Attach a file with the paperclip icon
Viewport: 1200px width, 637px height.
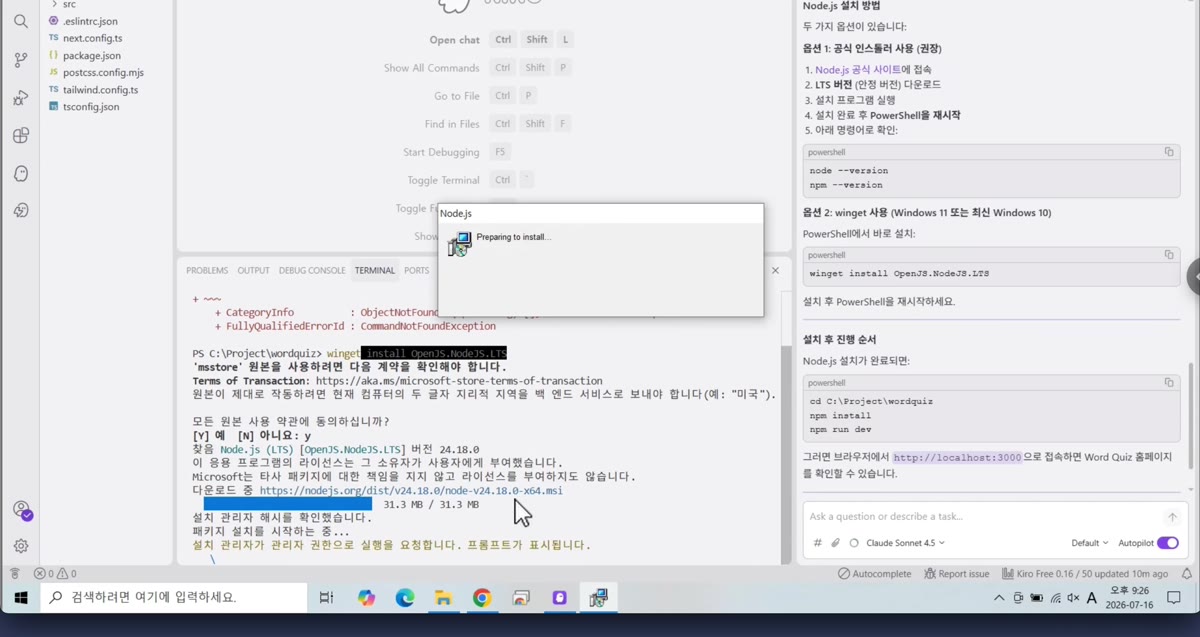(x=835, y=543)
